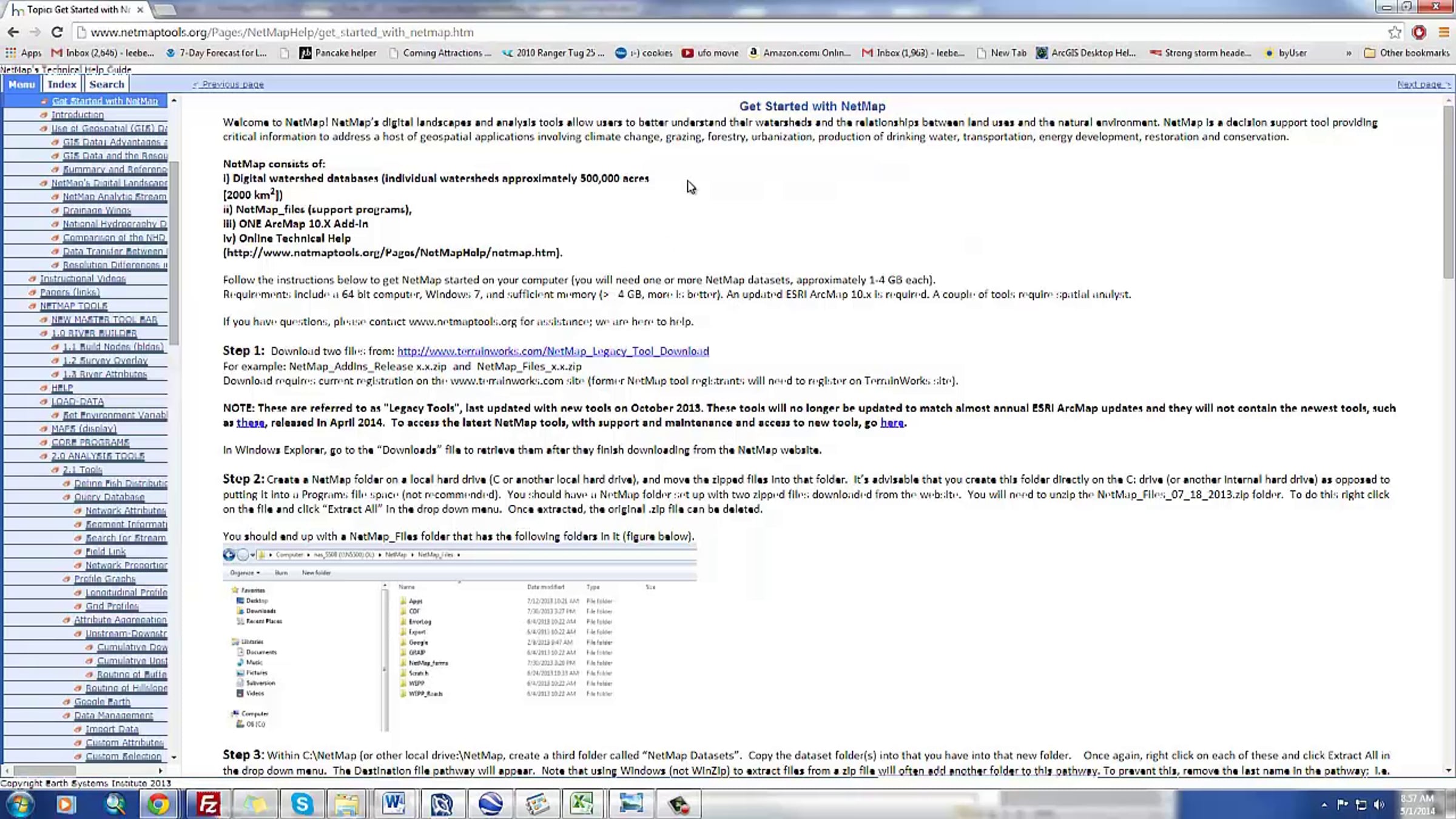This screenshot has height=819, width=1456.
Task: Click the red extension icon in Chrome toolbar
Action: [1419, 32]
